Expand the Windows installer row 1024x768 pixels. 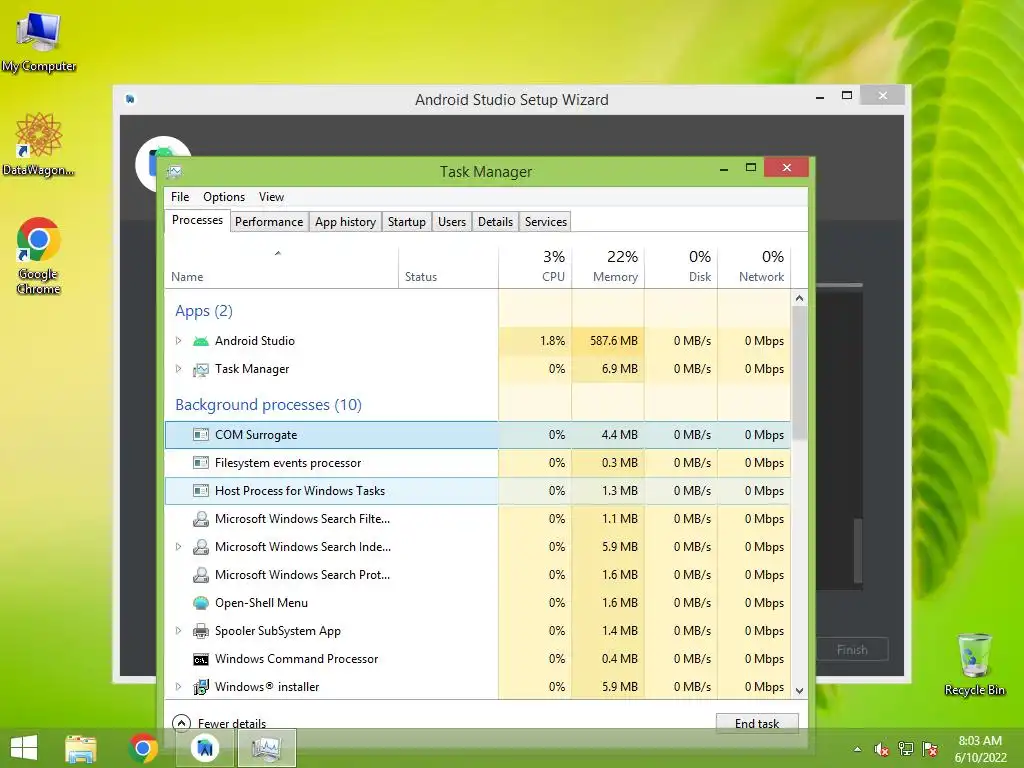[x=178, y=687]
